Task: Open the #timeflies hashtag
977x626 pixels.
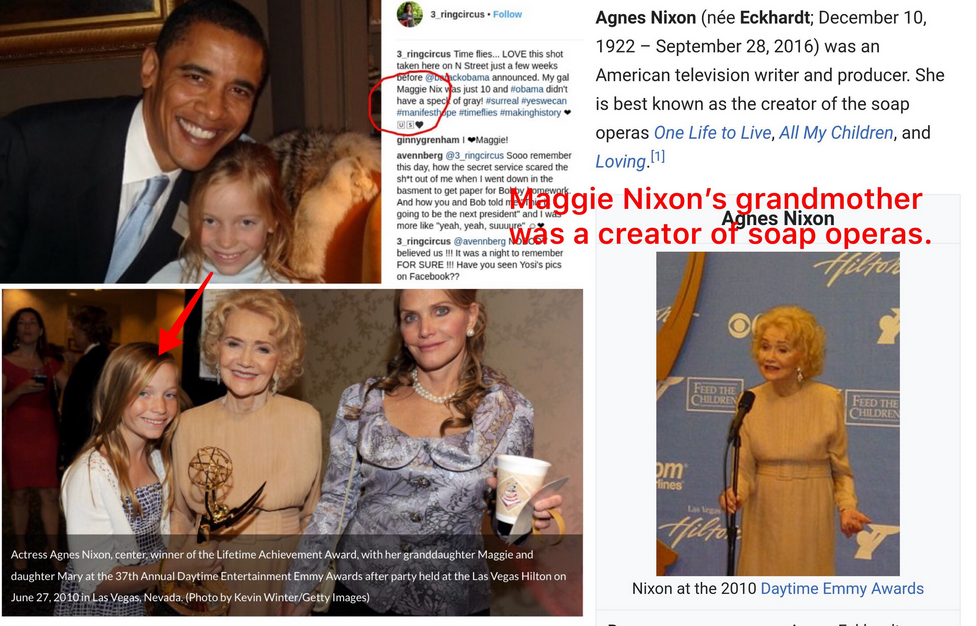Action: 478,113
